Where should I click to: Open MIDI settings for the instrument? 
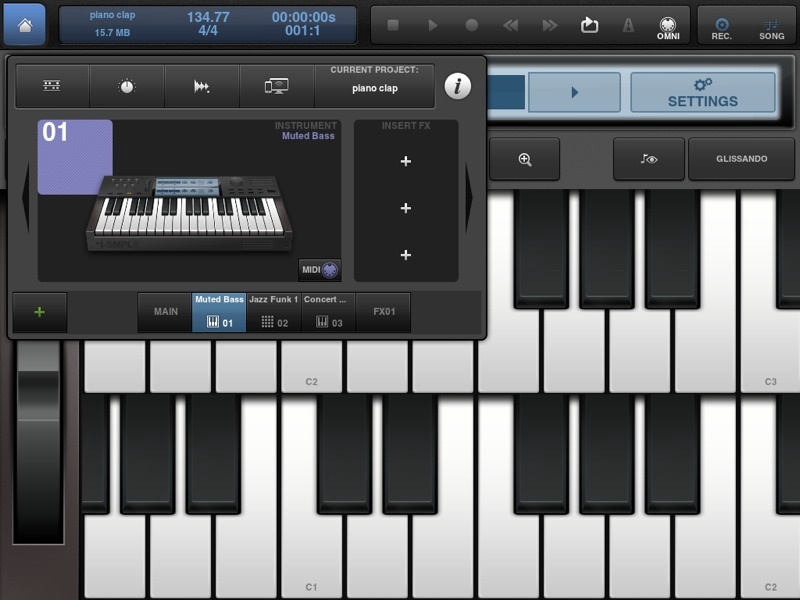point(319,269)
